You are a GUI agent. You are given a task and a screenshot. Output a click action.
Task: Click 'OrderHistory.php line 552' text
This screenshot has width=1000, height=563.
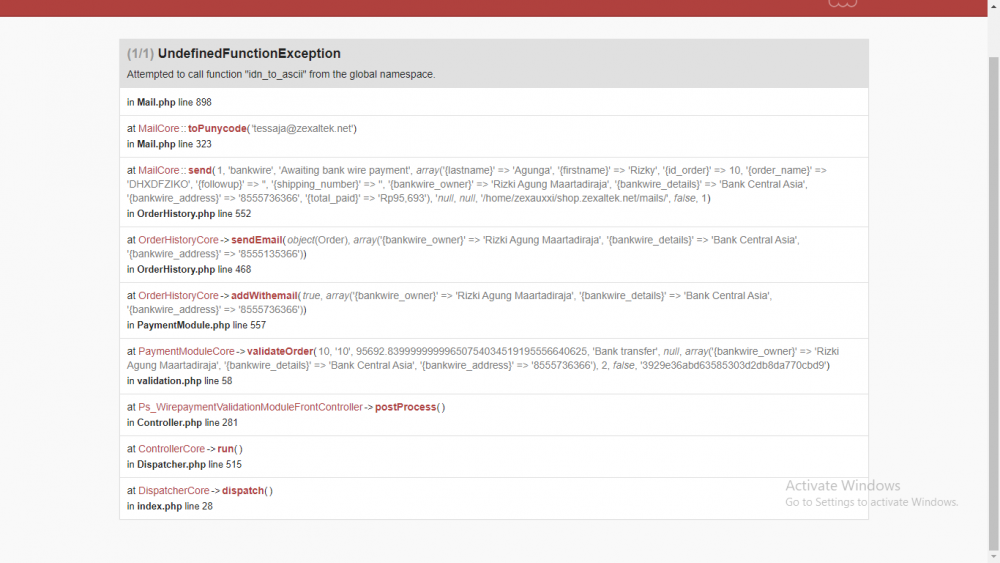coord(194,214)
